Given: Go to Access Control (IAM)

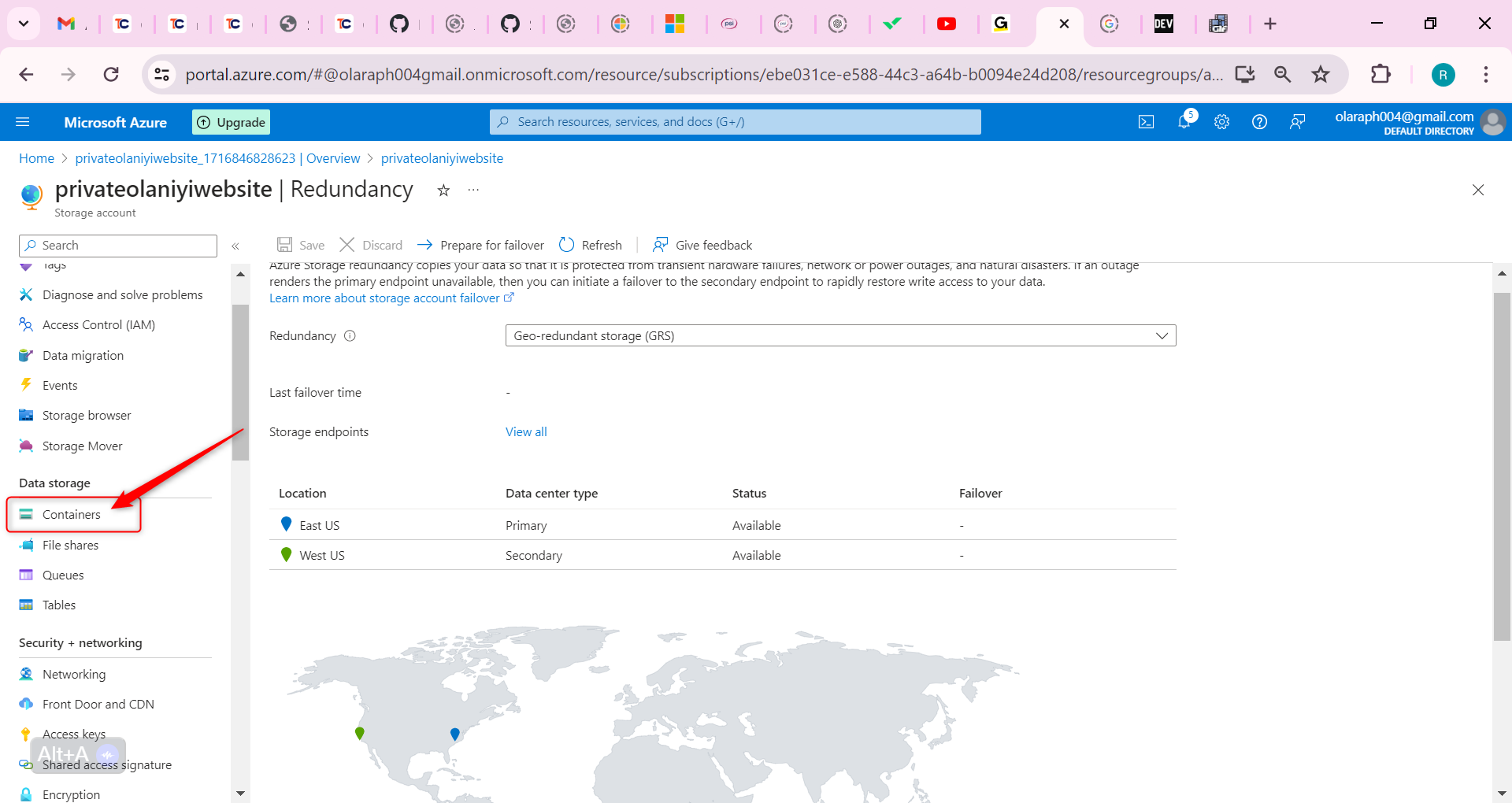Looking at the screenshot, I should [98, 325].
